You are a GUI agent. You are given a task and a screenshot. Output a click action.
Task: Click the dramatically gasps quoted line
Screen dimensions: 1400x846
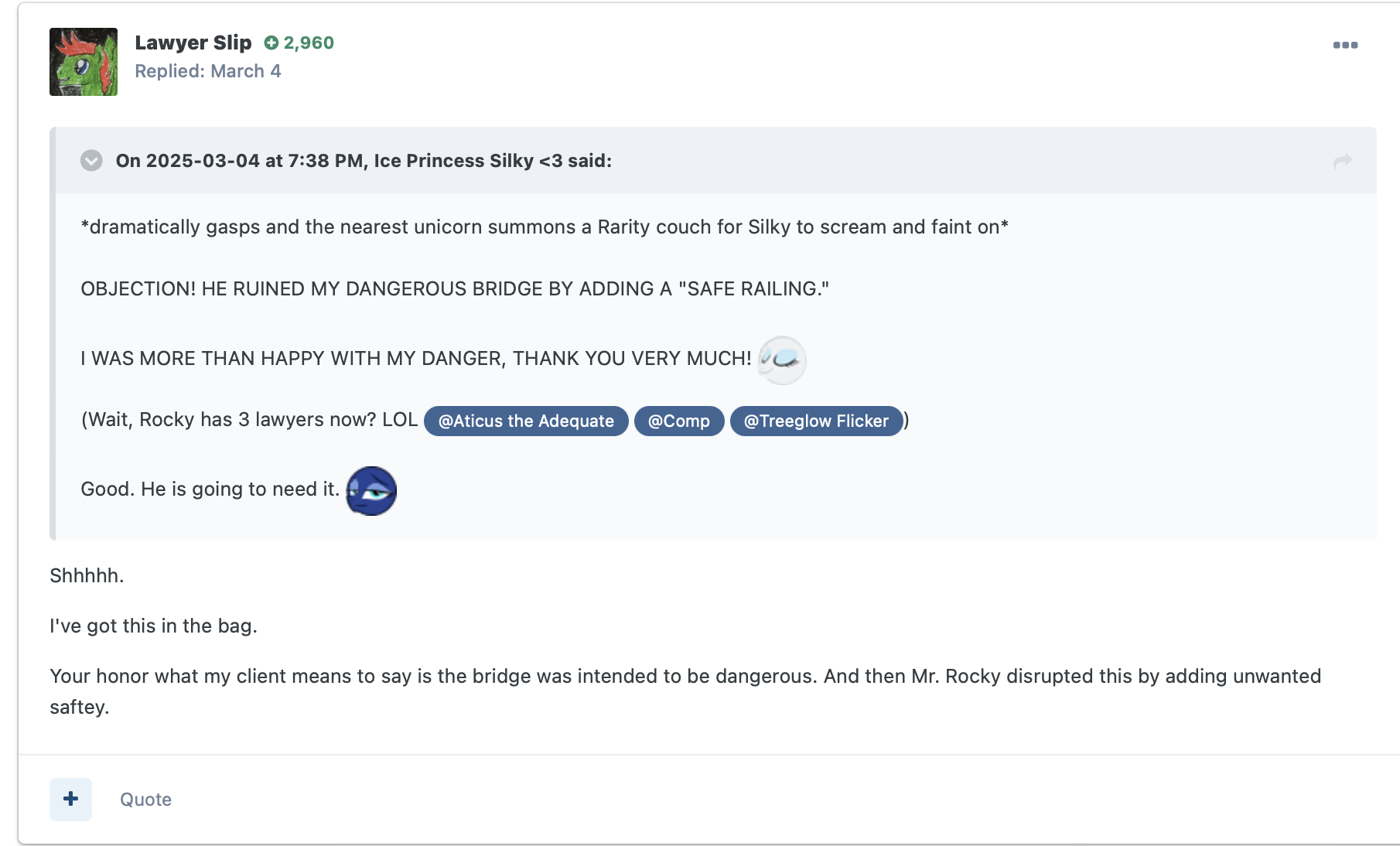(545, 227)
